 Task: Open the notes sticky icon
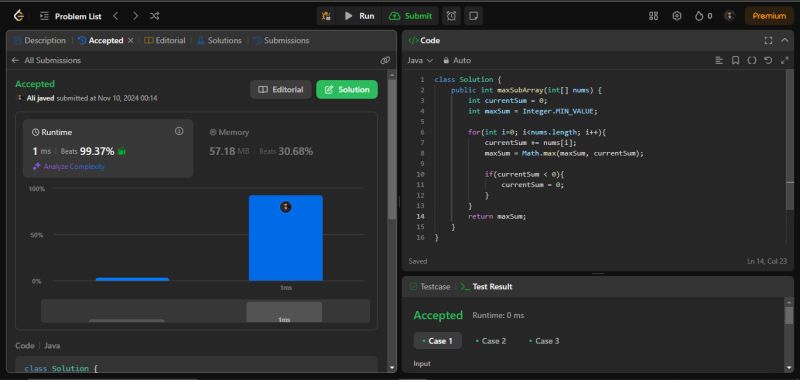[x=473, y=16]
